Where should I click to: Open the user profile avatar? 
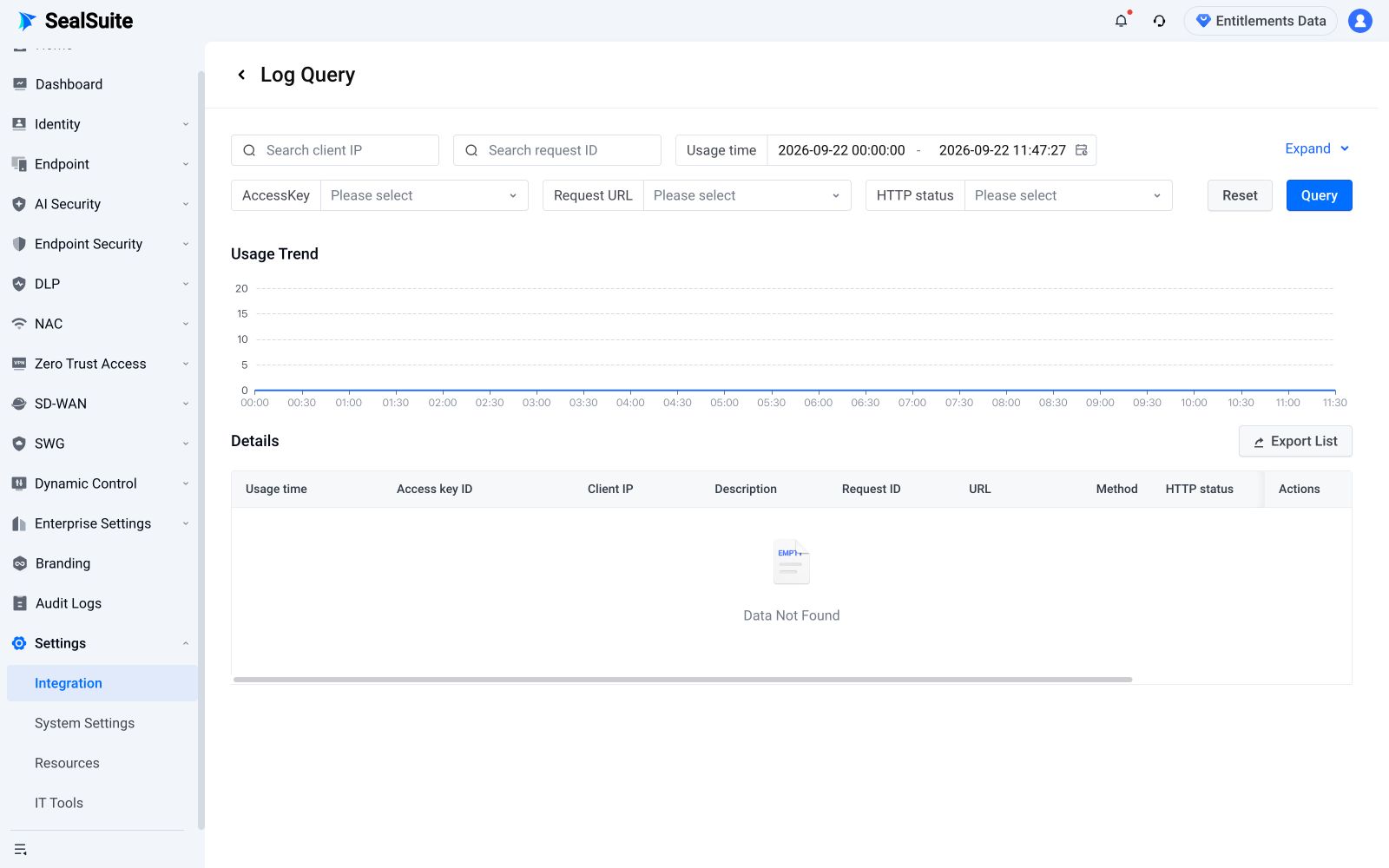point(1359,21)
